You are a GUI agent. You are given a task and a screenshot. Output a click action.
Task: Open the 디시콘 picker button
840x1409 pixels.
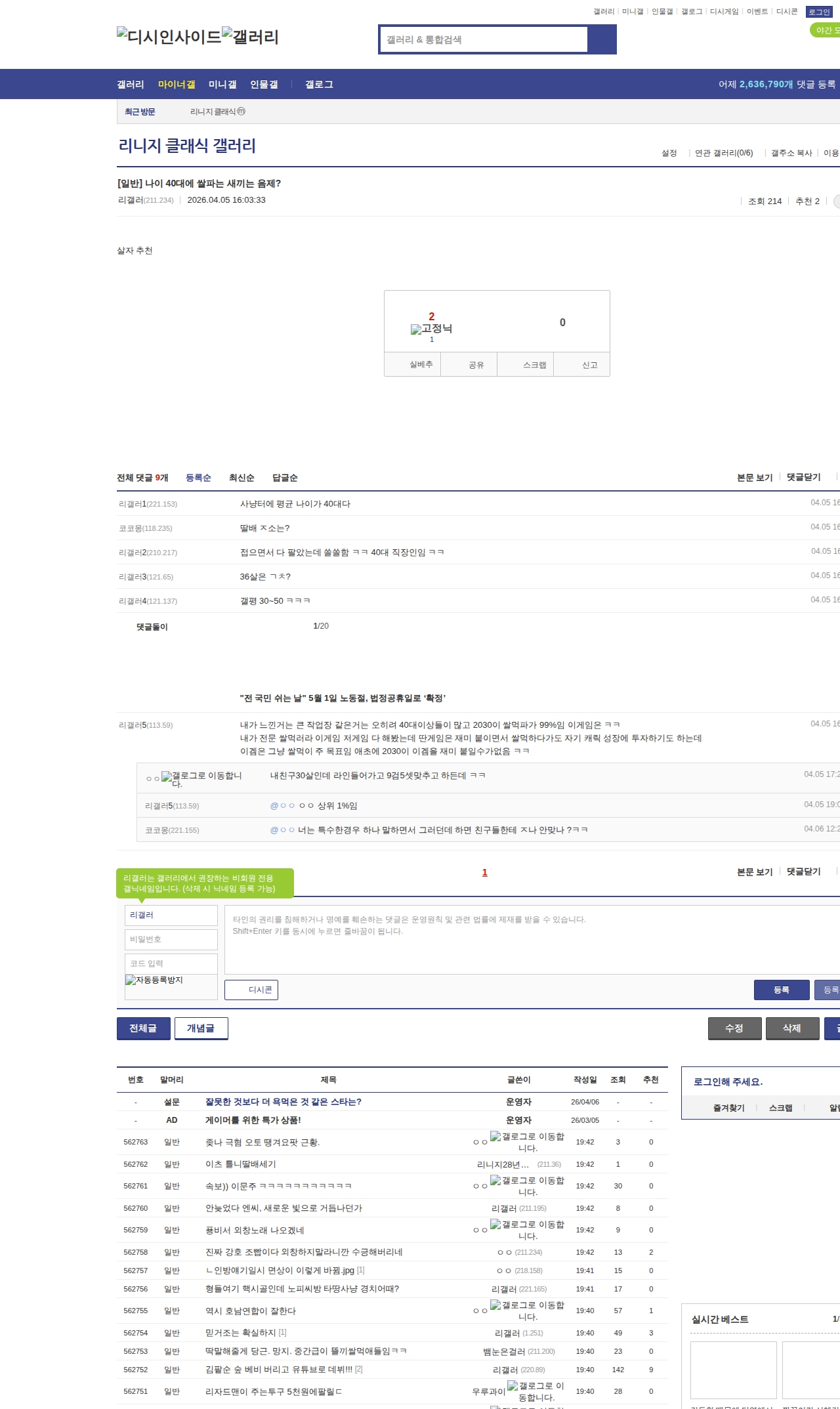click(x=251, y=990)
